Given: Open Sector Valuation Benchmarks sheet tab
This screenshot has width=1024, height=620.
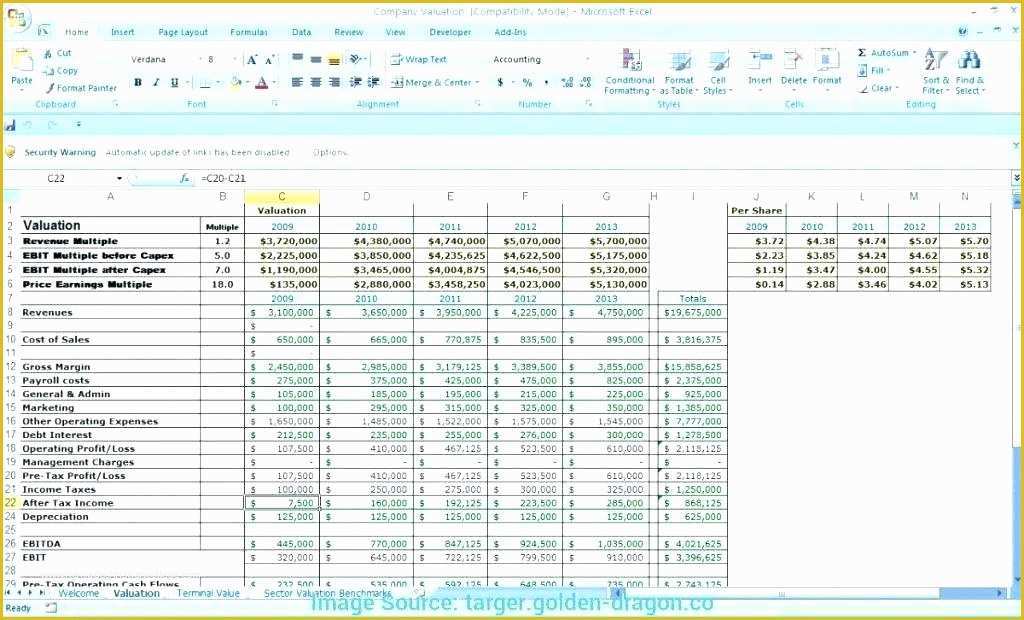Looking at the screenshot, I should tap(327, 593).
